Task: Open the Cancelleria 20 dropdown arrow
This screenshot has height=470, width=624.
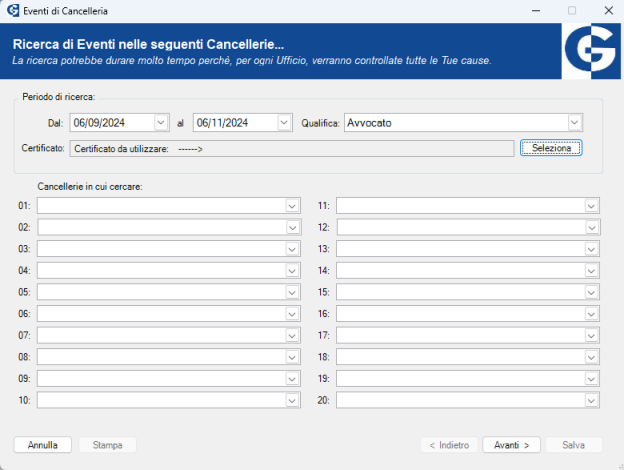Action: click(x=591, y=400)
